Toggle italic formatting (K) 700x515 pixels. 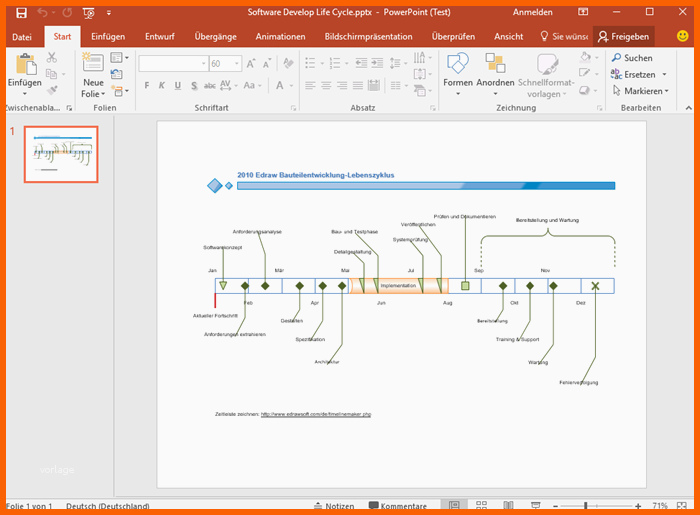tap(162, 85)
